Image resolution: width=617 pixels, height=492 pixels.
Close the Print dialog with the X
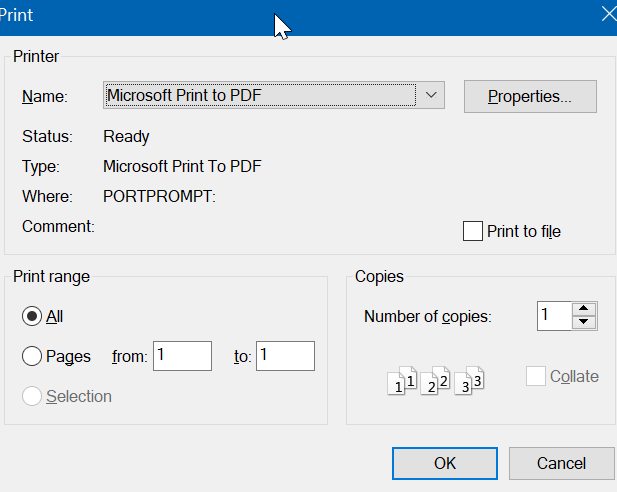(x=607, y=15)
